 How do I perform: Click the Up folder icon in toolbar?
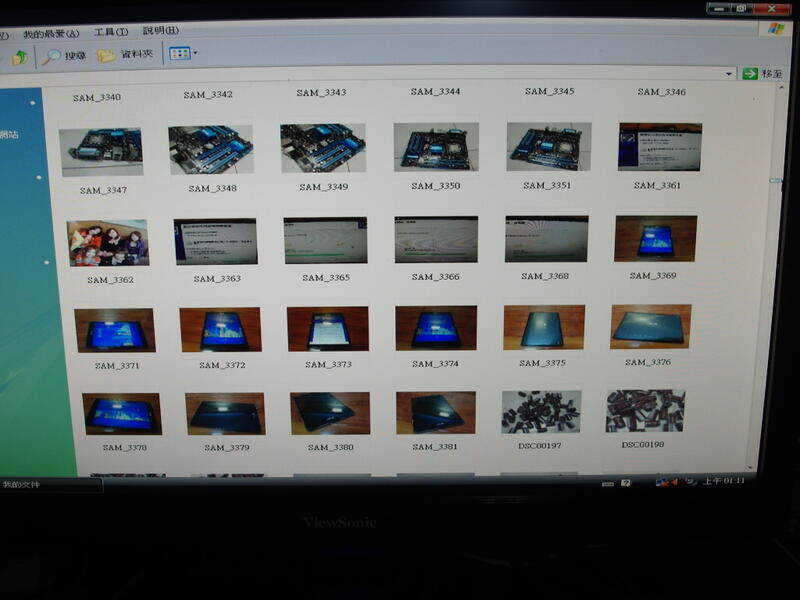(x=19, y=57)
